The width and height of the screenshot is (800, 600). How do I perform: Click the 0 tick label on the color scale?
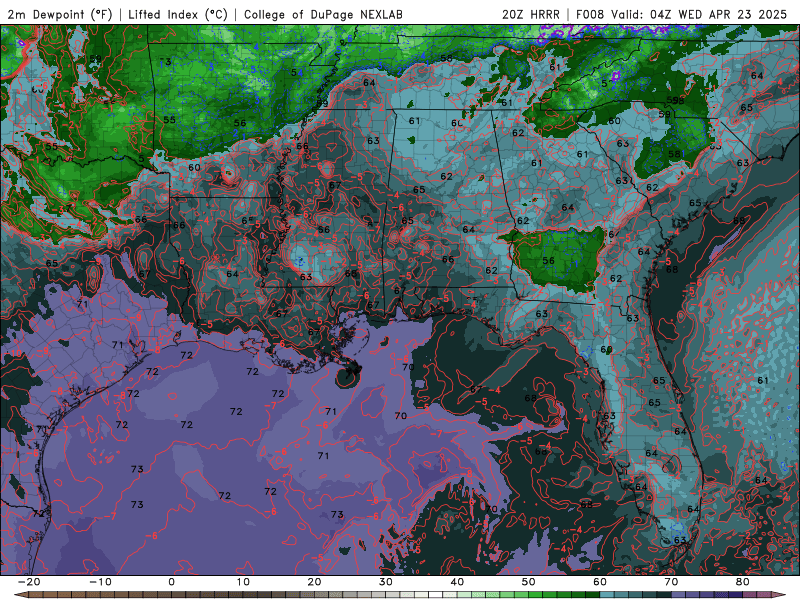tap(171, 582)
